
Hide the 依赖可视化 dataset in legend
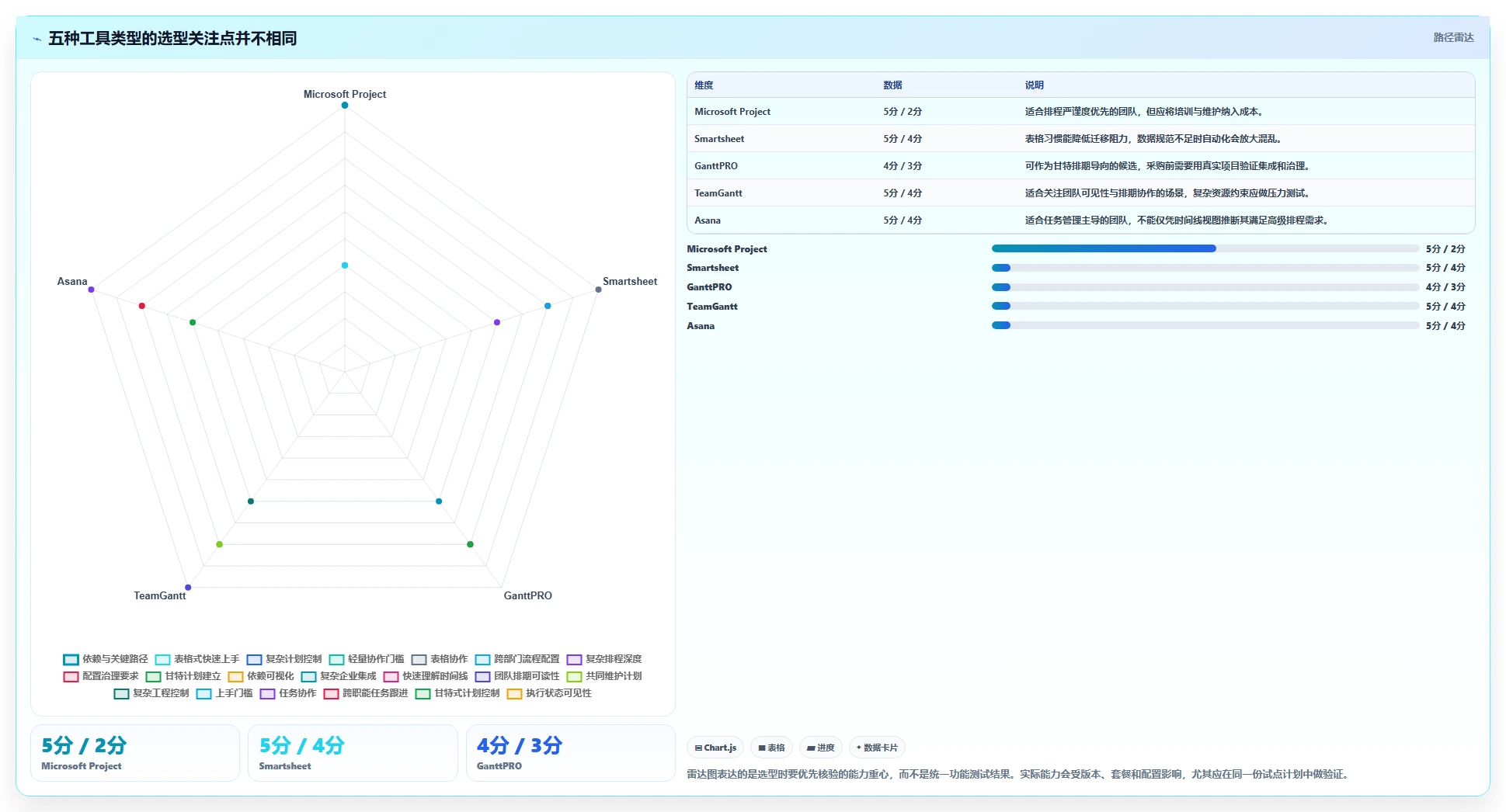click(261, 676)
